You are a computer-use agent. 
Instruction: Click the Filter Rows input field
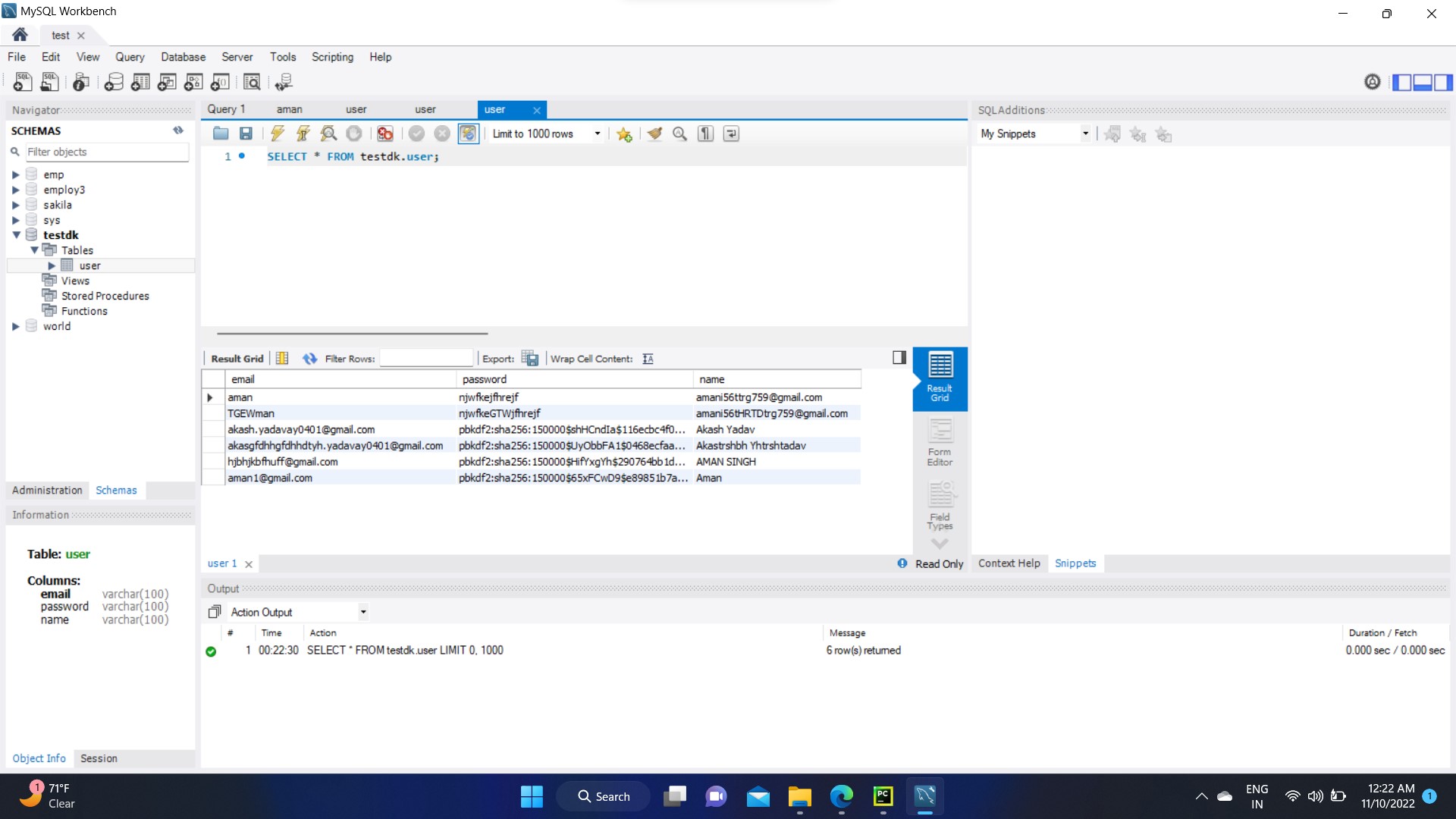[426, 359]
